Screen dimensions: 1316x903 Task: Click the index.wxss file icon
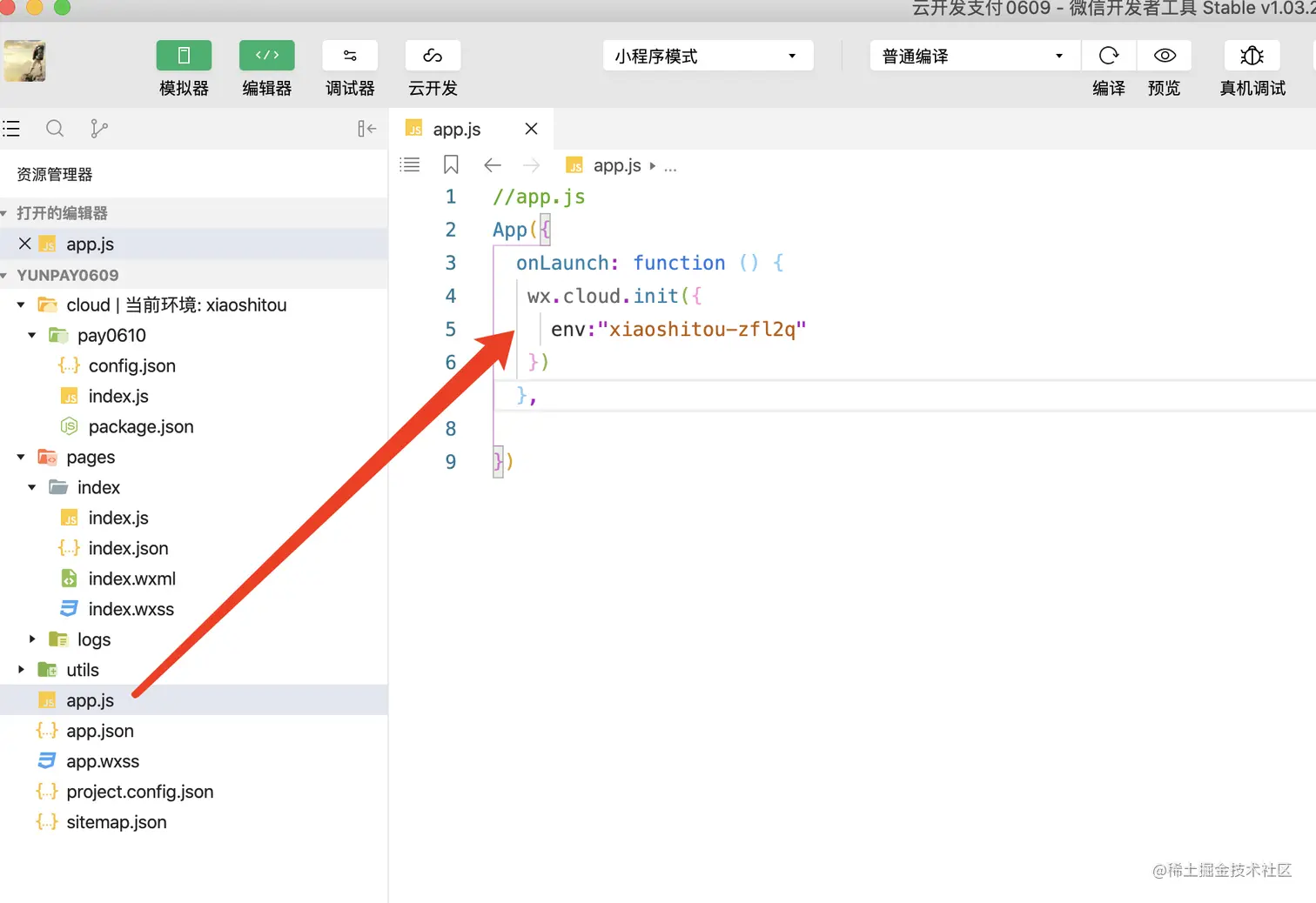pyautogui.click(x=69, y=608)
